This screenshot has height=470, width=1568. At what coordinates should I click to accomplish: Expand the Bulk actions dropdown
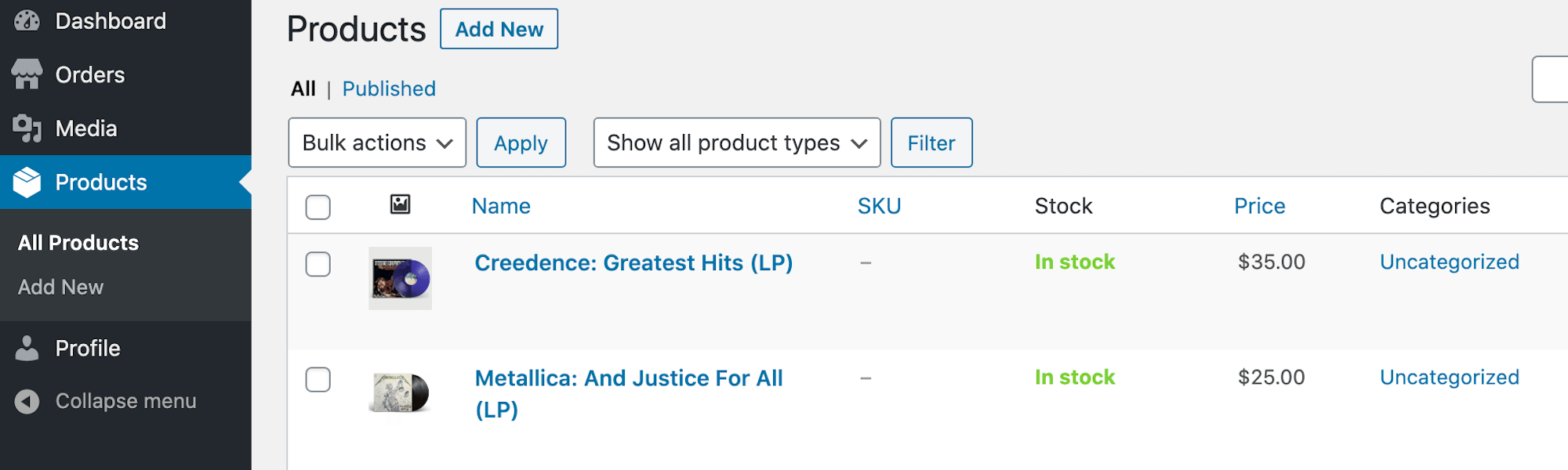[377, 143]
